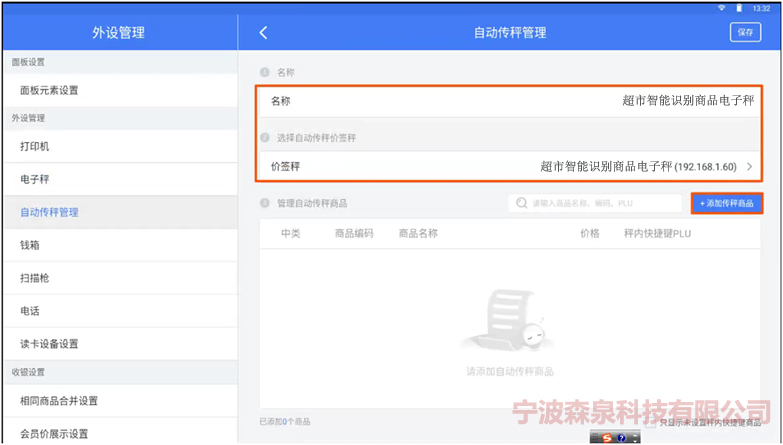Image resolution: width=783 pixels, height=445 pixels.
Task: Go back using the header arrow
Action: point(263,32)
